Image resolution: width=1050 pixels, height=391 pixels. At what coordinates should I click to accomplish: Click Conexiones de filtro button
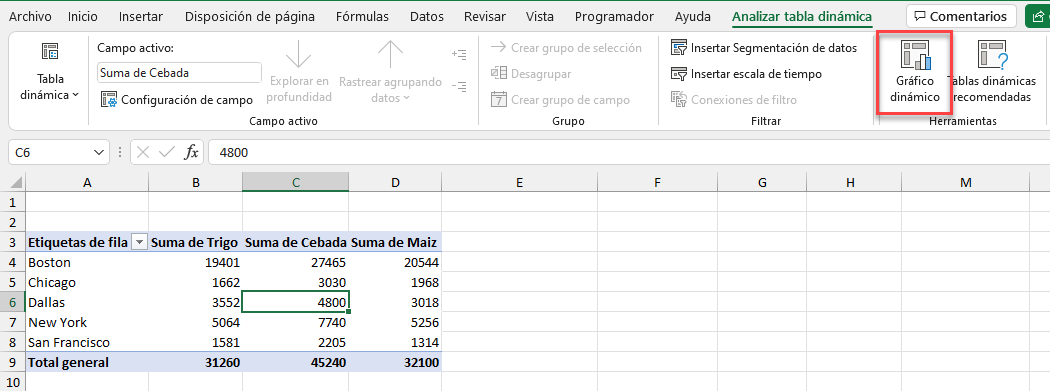(734, 100)
